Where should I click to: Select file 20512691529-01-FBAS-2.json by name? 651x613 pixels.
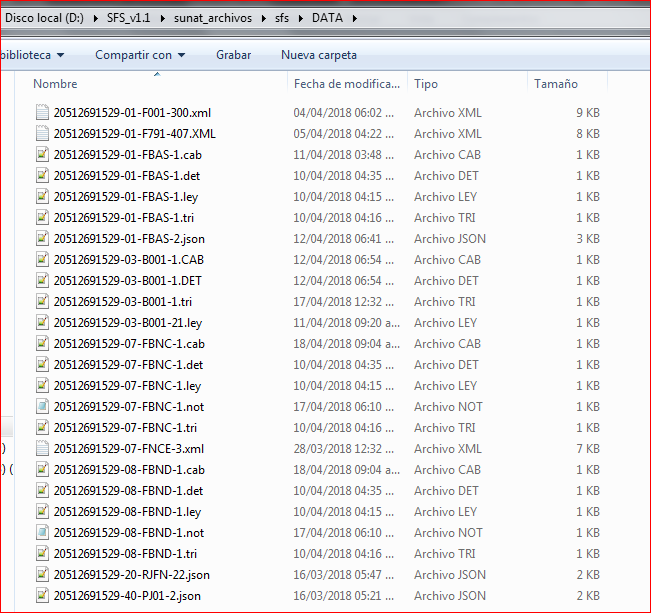(129, 239)
